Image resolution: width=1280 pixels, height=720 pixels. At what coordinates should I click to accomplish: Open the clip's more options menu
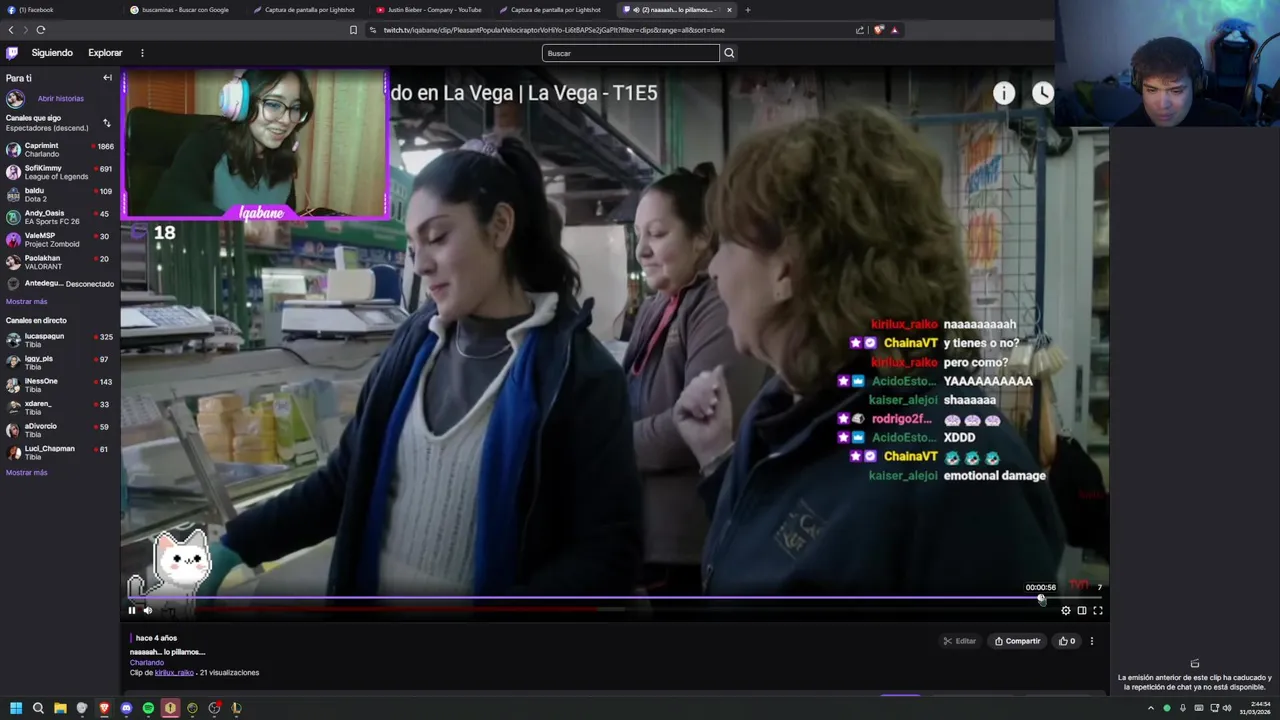[1092, 641]
